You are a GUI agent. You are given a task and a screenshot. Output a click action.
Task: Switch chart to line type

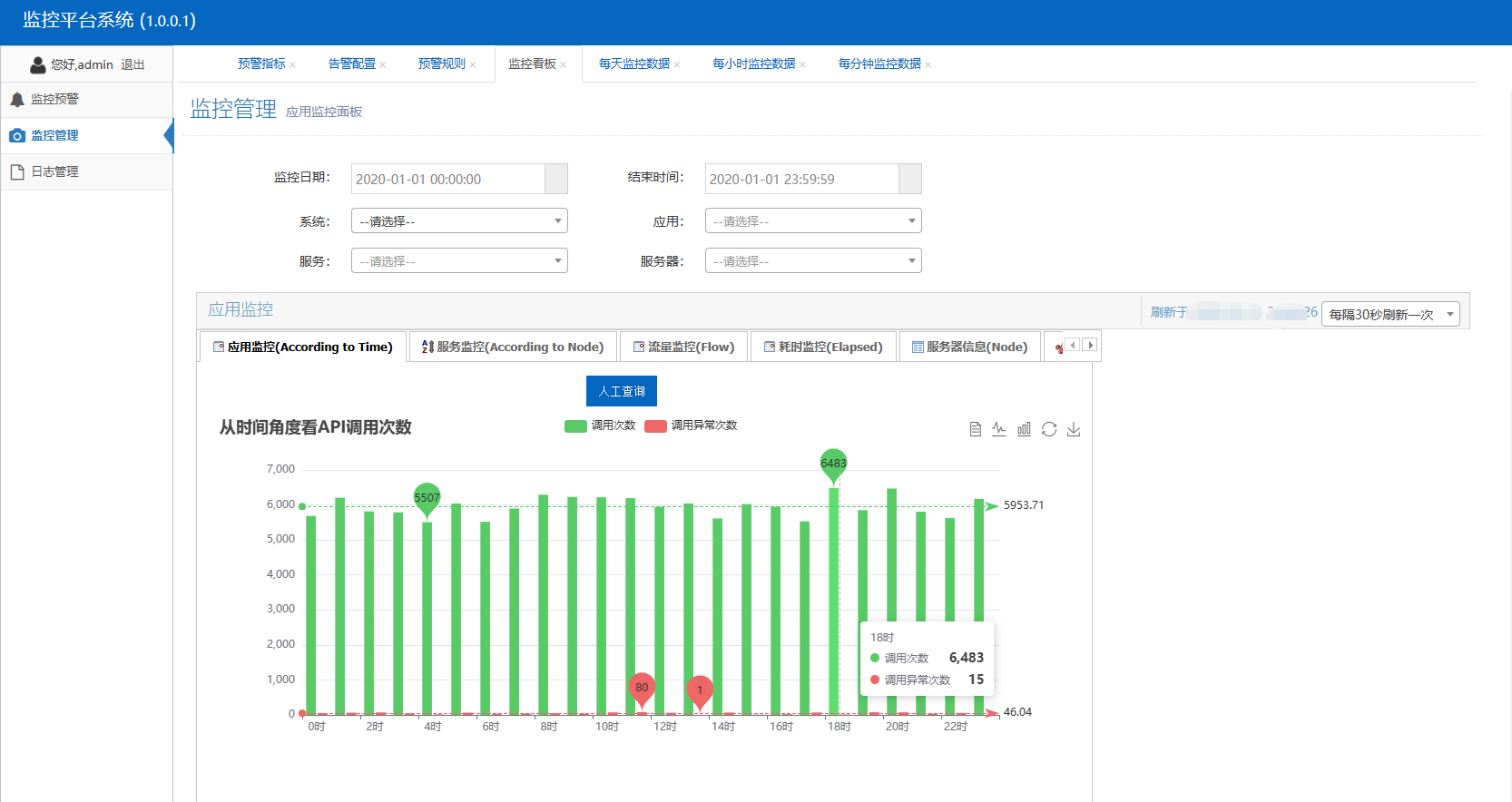point(999,429)
